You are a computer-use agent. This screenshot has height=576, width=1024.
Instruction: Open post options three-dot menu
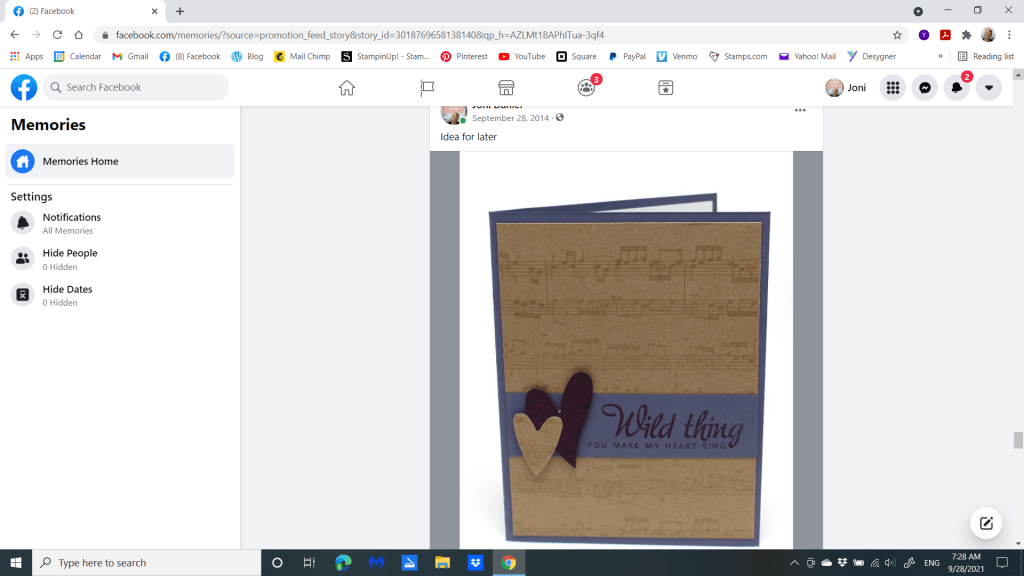coord(800,110)
